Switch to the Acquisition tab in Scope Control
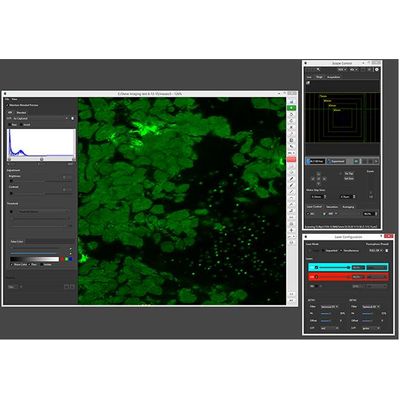 pos(333,77)
